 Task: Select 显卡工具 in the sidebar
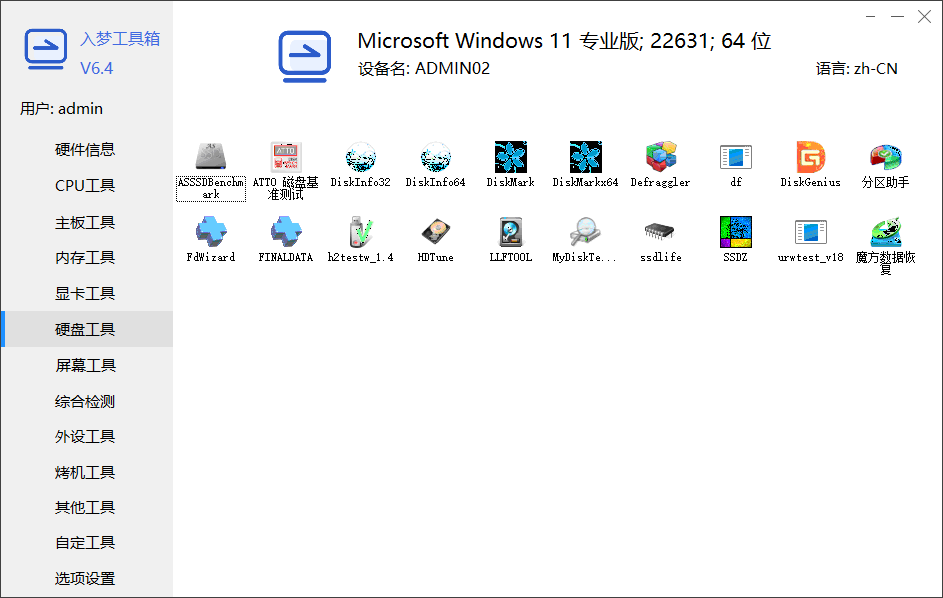pos(85,294)
